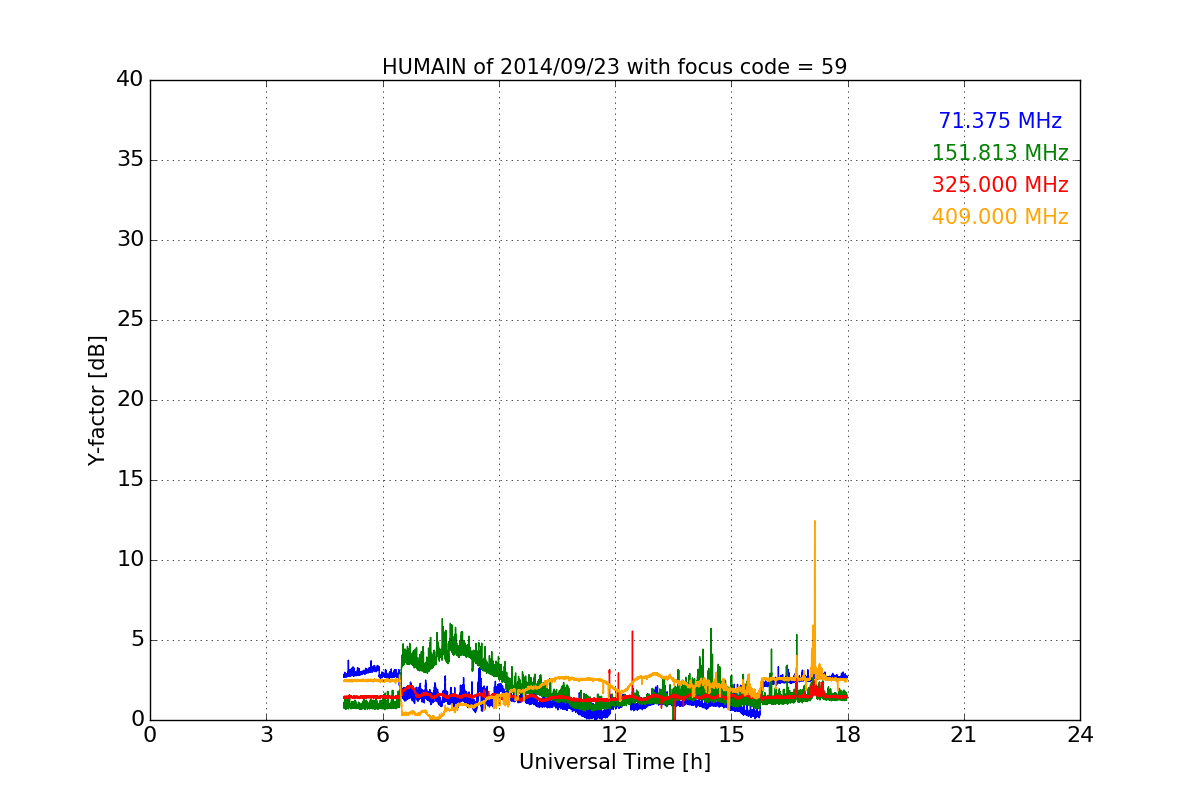Click the y-axis tick label 20

click(130, 400)
